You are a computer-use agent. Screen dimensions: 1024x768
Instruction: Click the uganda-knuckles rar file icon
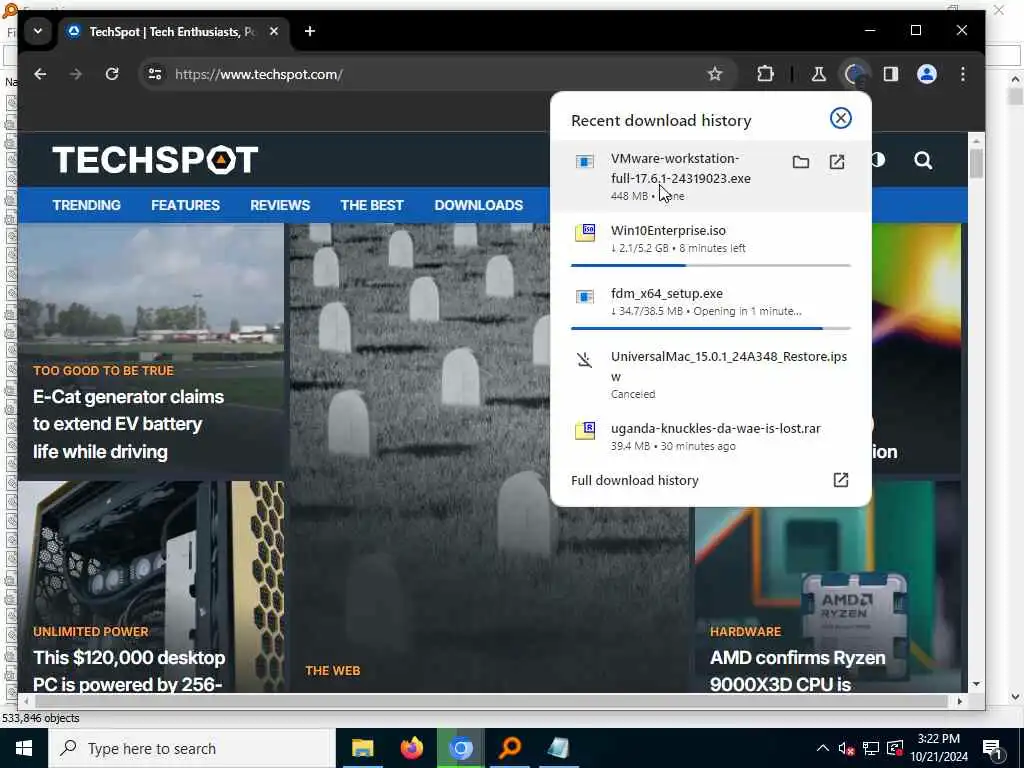pyautogui.click(x=584, y=430)
